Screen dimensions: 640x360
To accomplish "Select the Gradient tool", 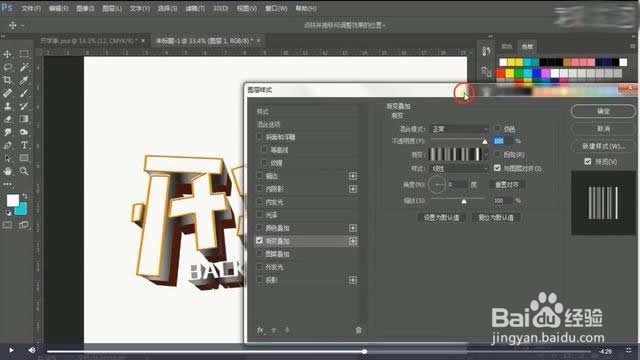I will (24, 119).
